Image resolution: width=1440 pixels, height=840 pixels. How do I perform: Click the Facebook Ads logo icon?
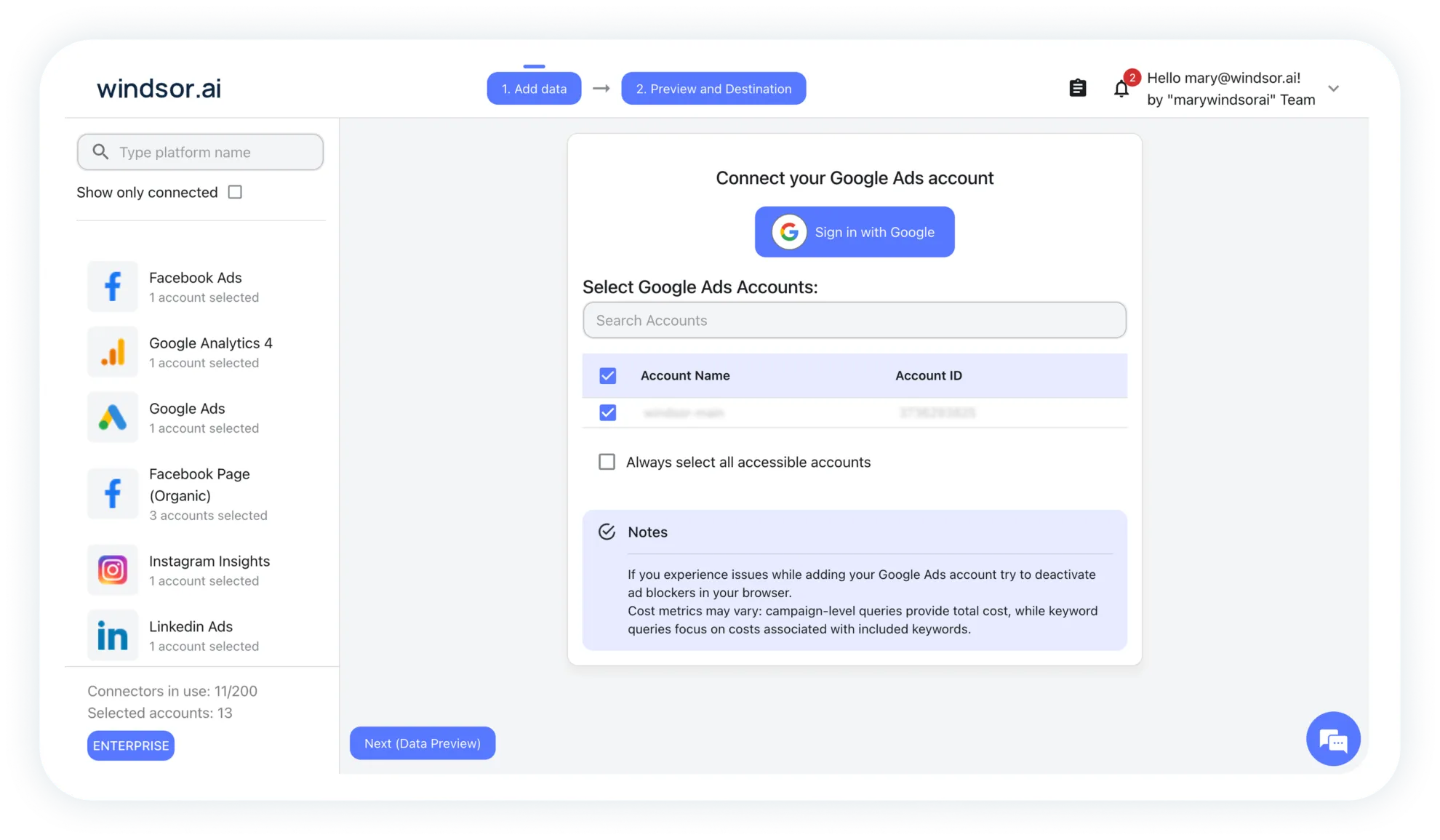(113, 287)
